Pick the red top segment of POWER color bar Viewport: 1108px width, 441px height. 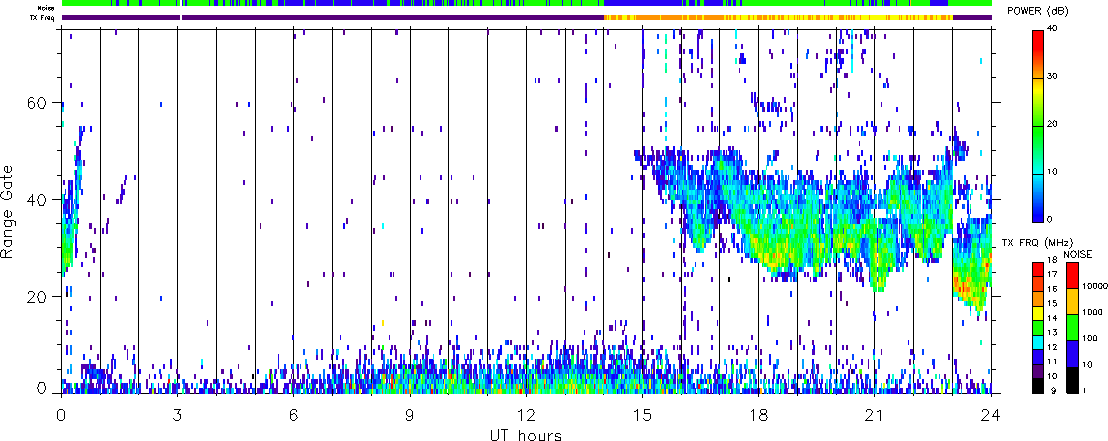(x=1038, y=54)
